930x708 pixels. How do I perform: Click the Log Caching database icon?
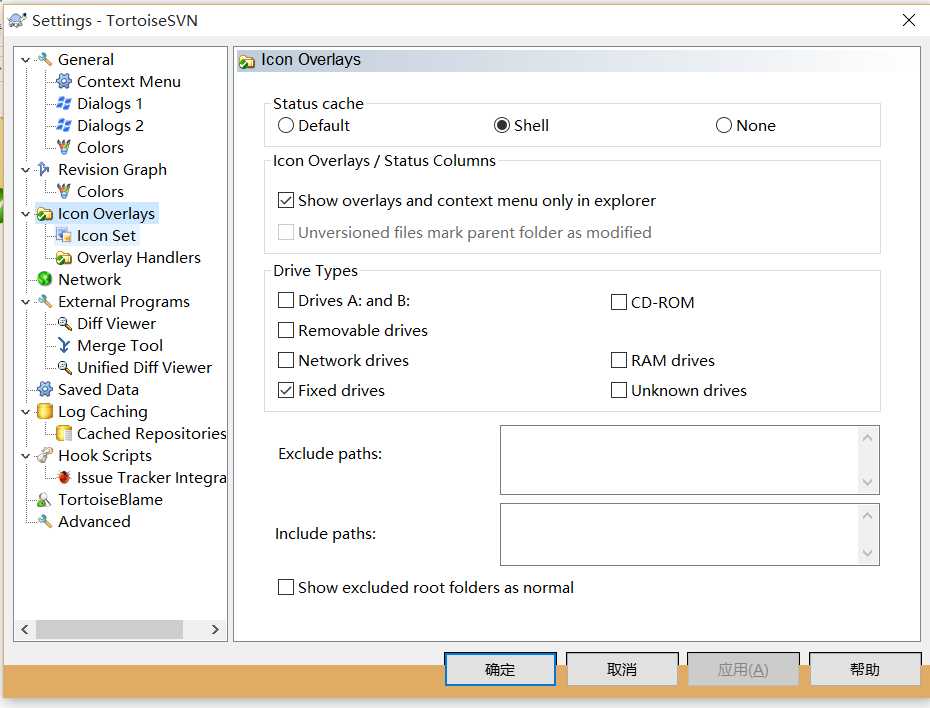(45, 412)
